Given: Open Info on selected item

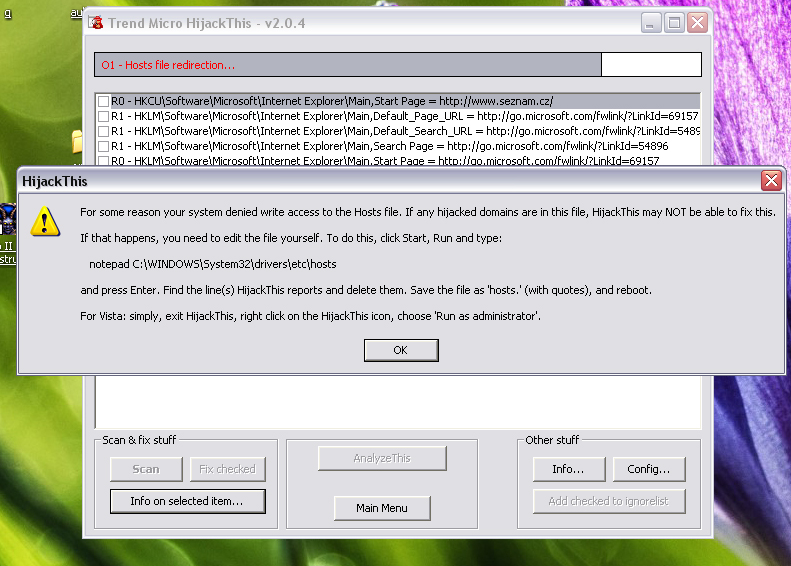Looking at the screenshot, I should [188, 501].
